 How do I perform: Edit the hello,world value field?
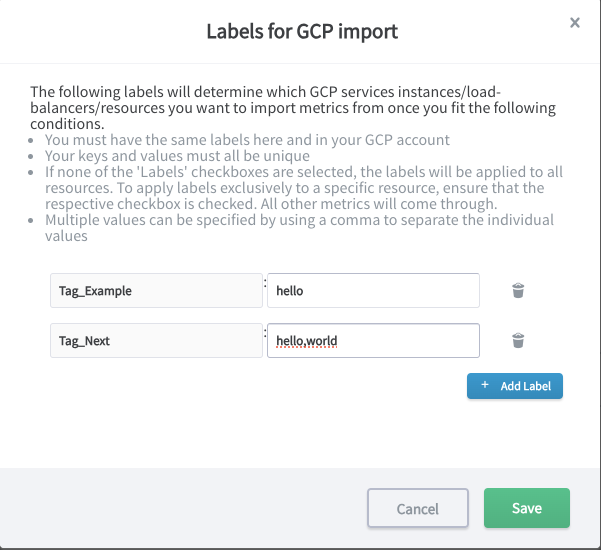click(373, 341)
